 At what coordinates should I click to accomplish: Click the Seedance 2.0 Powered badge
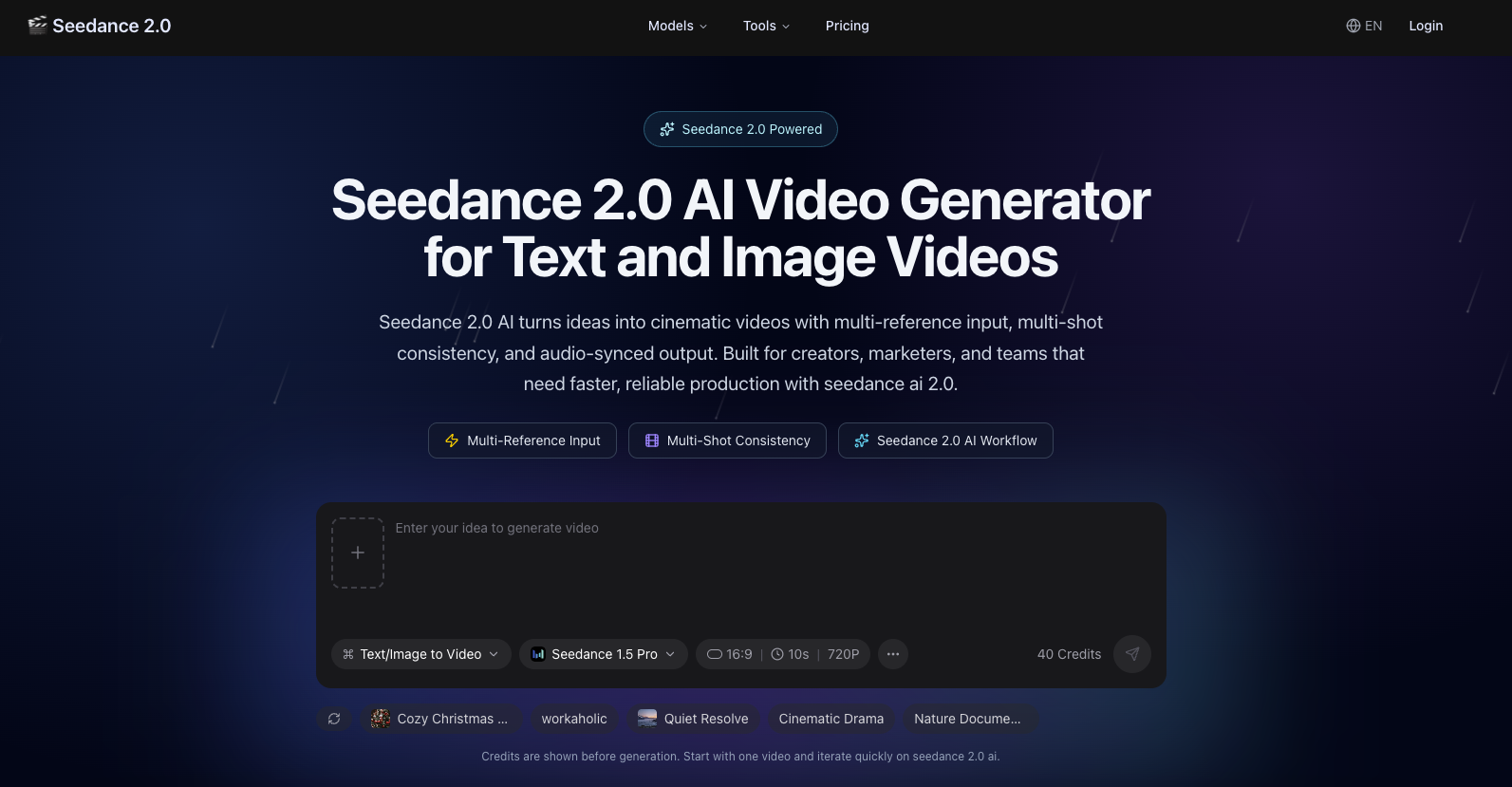[740, 129]
